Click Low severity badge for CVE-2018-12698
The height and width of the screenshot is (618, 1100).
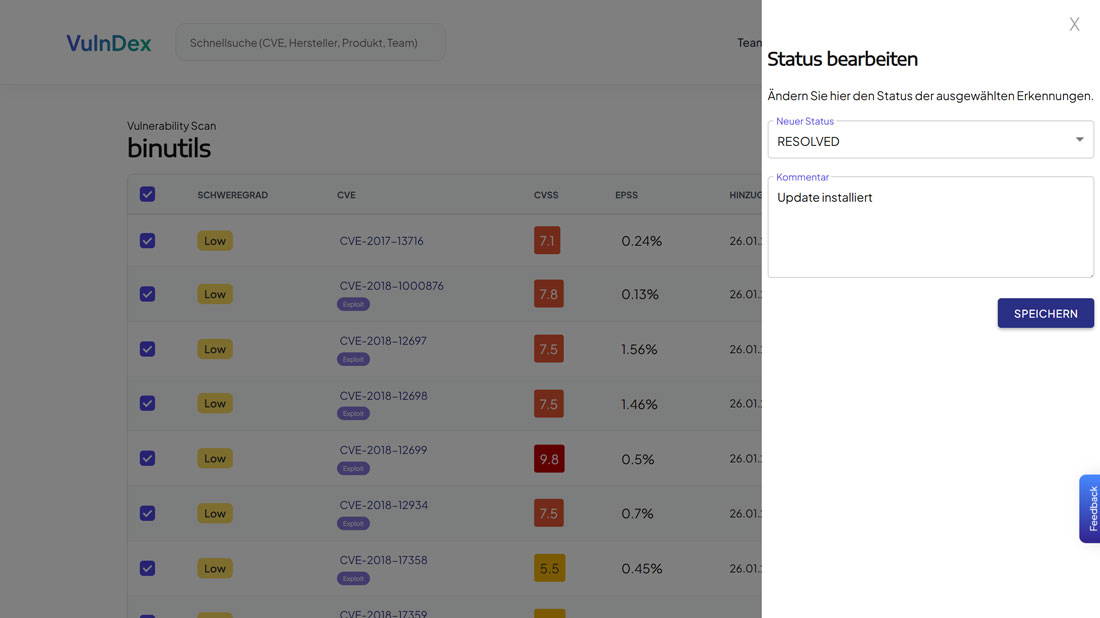click(215, 404)
